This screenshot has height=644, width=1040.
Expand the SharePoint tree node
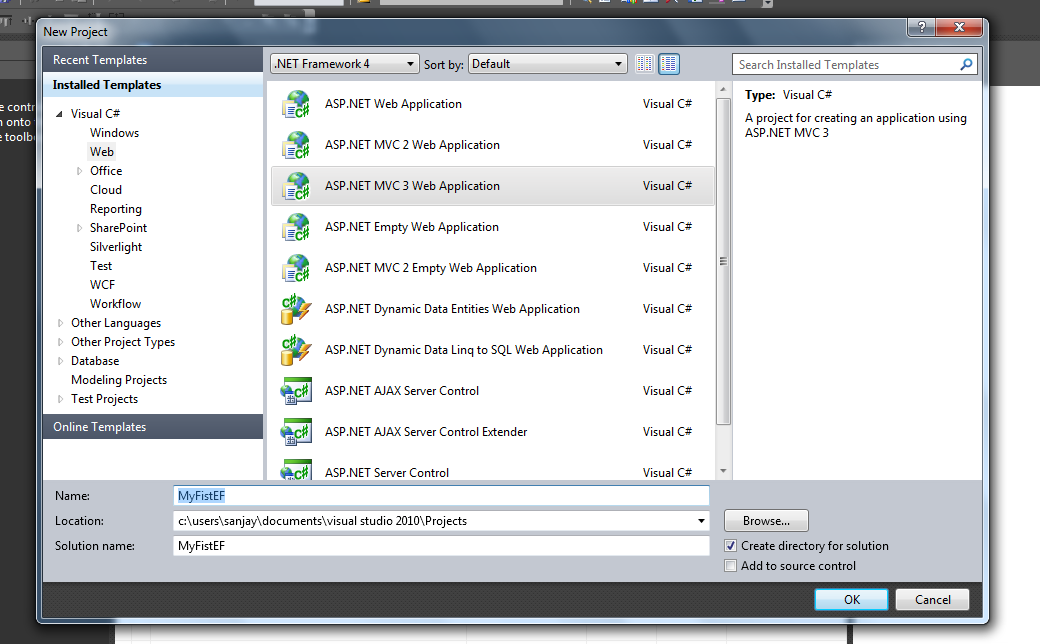[80, 228]
